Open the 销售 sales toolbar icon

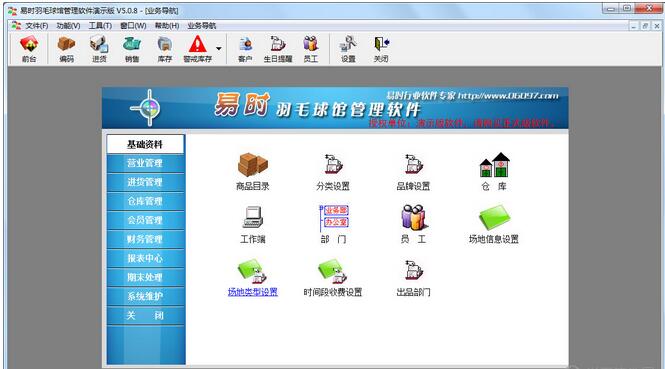pos(132,49)
